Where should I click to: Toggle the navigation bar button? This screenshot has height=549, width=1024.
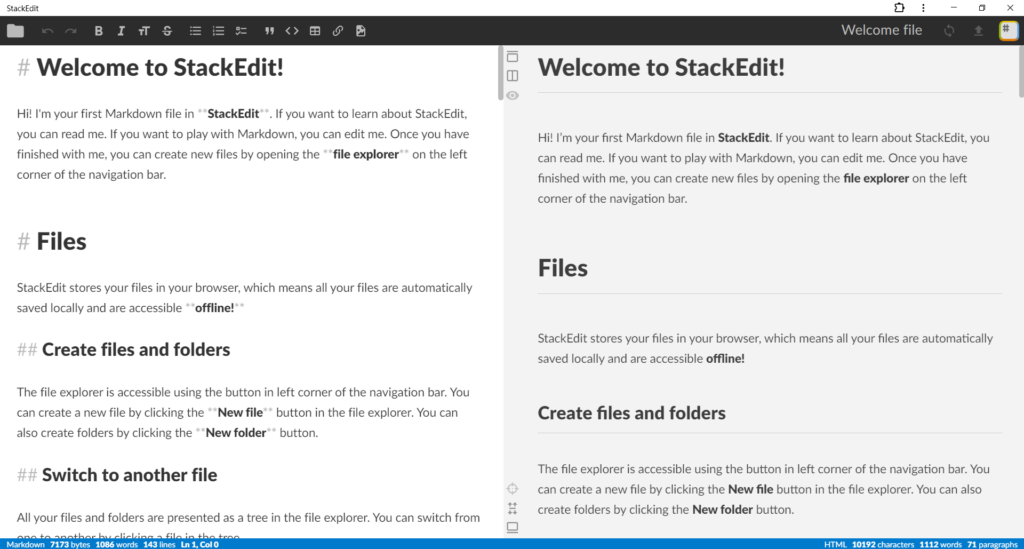[x=513, y=56]
